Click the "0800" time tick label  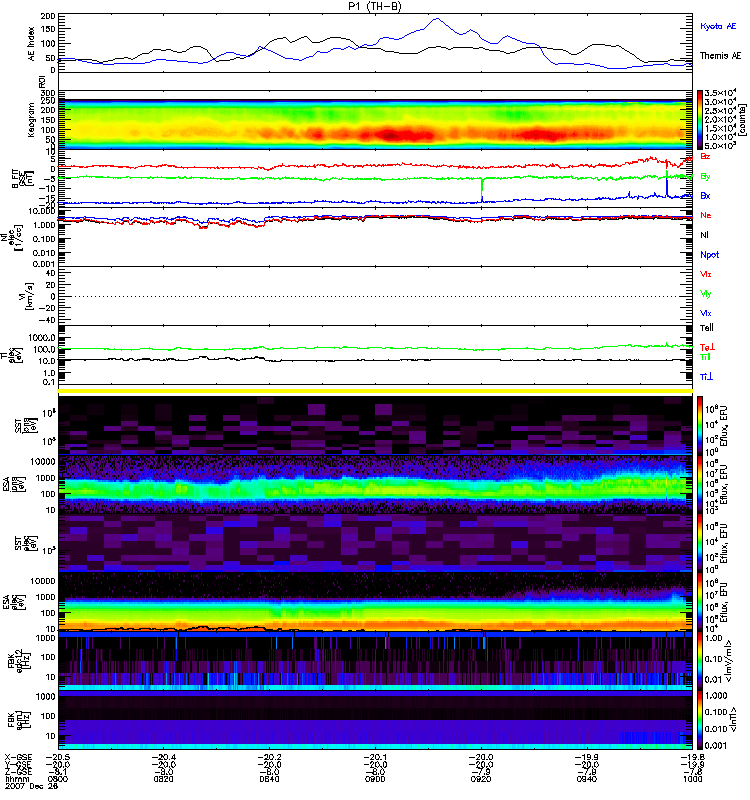[x=58, y=779]
